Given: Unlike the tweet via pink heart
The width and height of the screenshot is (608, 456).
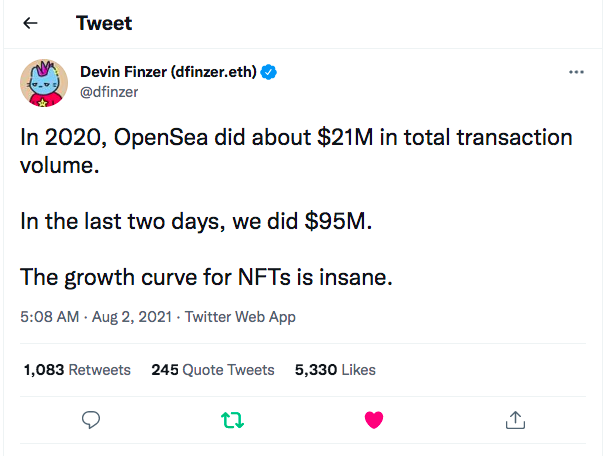Looking at the screenshot, I should click(x=374, y=420).
